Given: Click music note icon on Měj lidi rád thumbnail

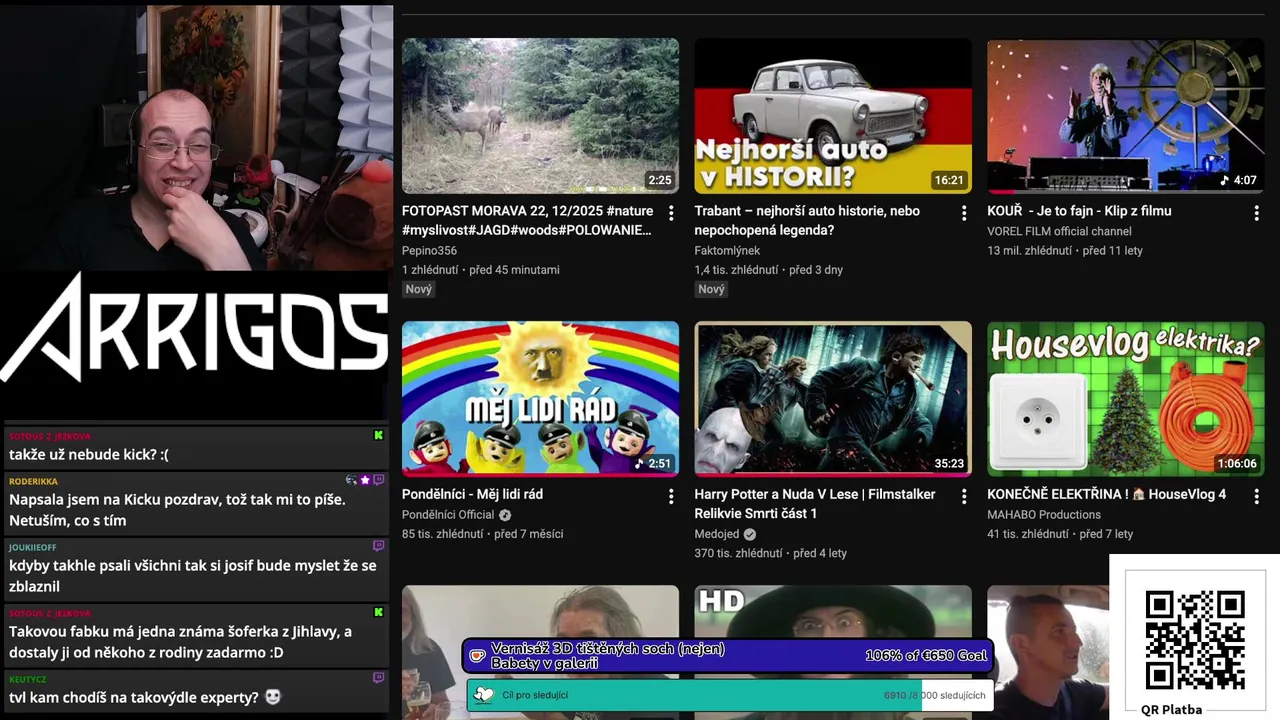Looking at the screenshot, I should point(640,464).
